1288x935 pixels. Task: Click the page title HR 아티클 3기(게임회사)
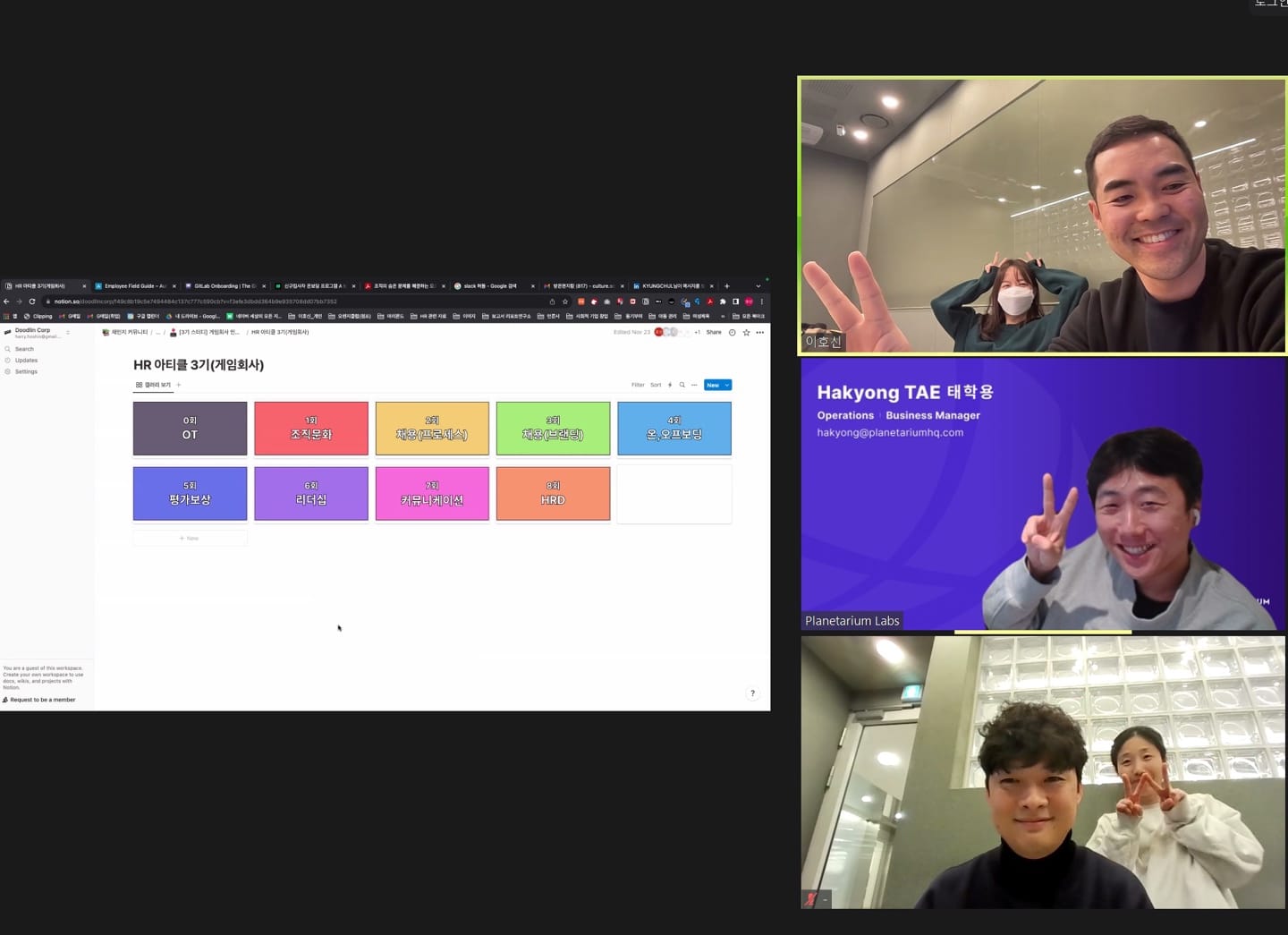click(x=199, y=365)
